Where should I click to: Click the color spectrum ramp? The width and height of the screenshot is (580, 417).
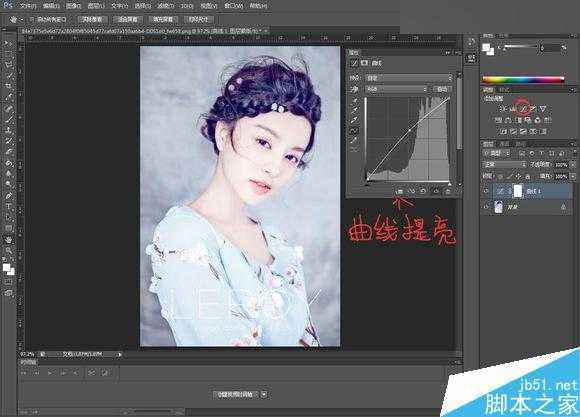523,79
